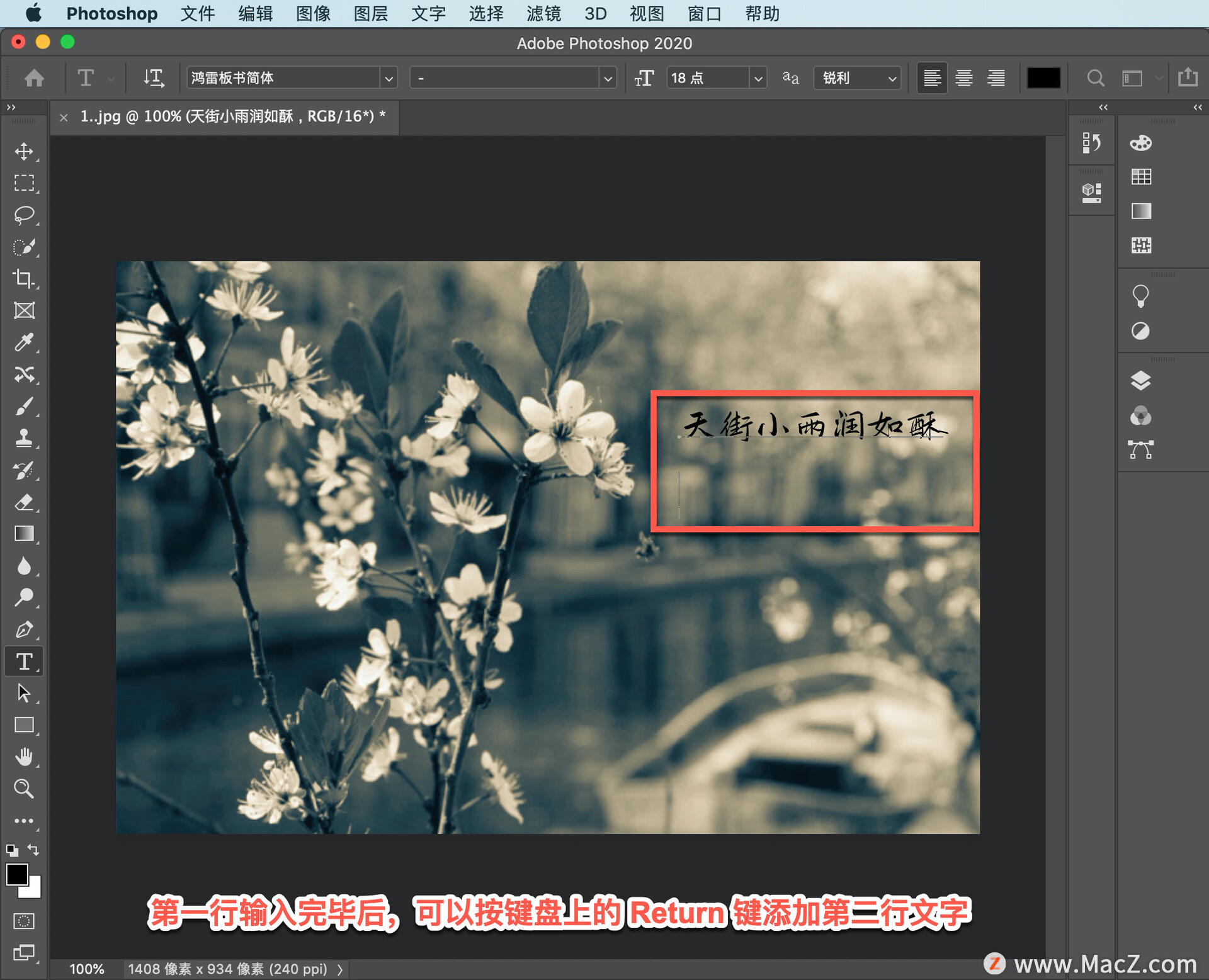The width and height of the screenshot is (1209, 980).
Task: Select the Path Selection tool
Action: tap(24, 694)
